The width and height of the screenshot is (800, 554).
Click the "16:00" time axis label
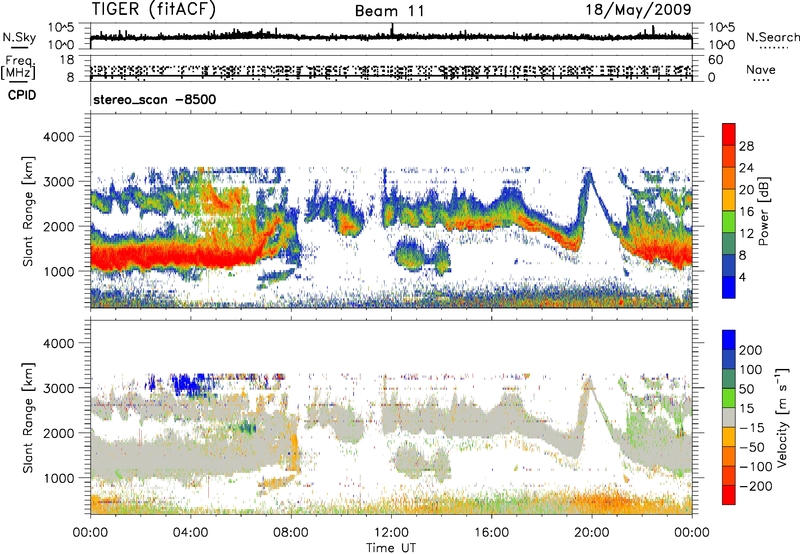pyautogui.click(x=491, y=533)
